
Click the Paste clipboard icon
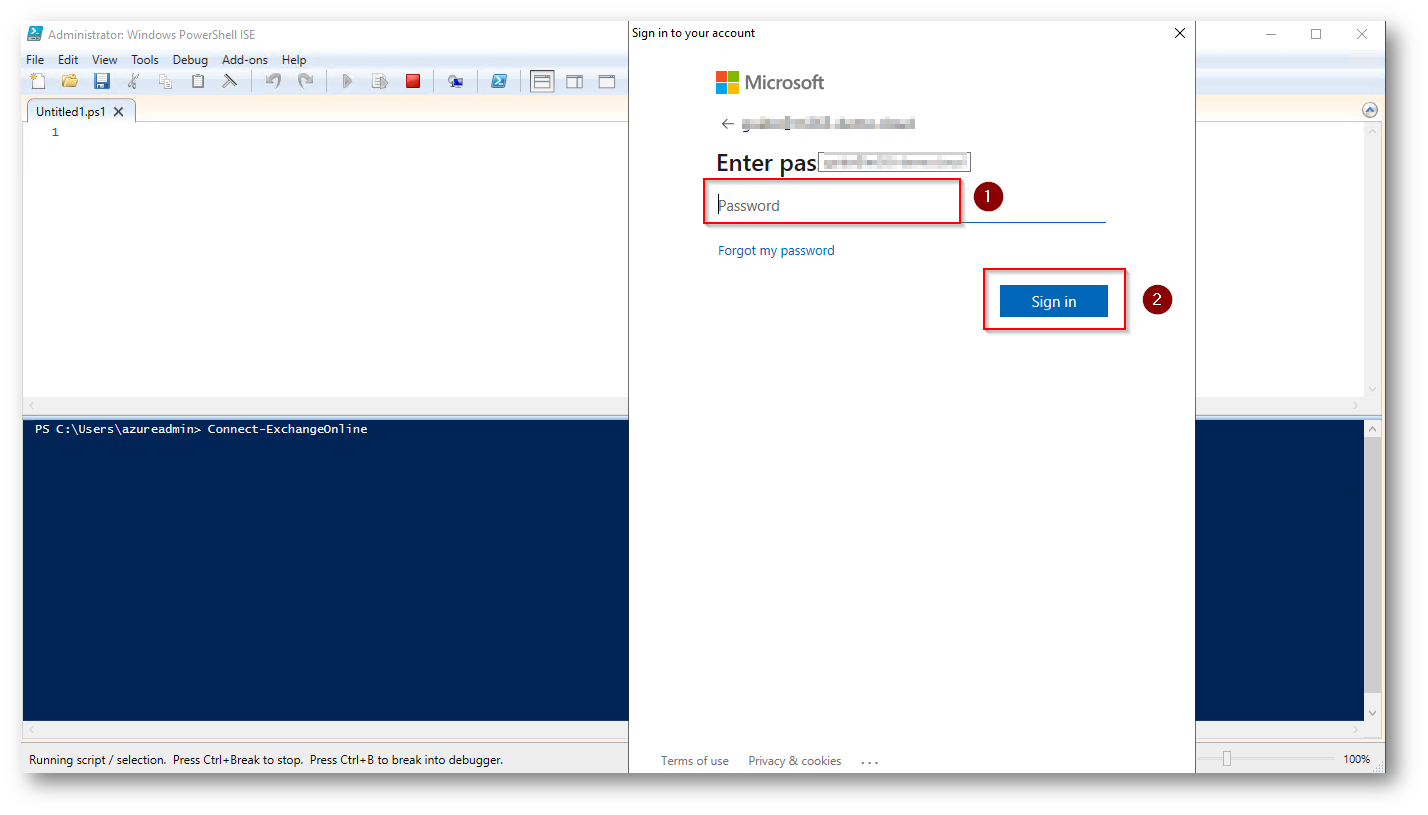(x=198, y=81)
